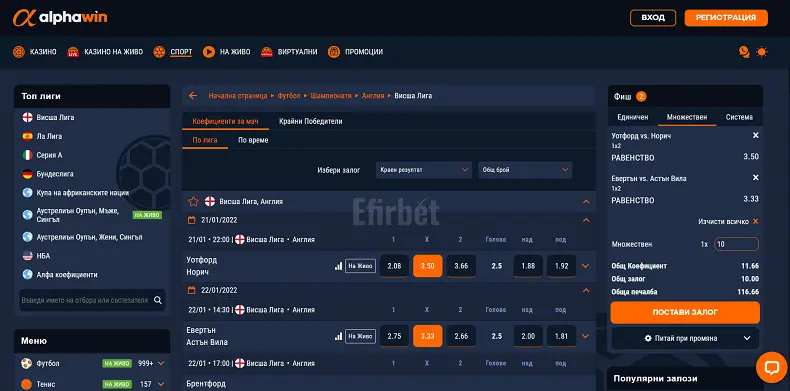Select По лига sub-tab
Screen dimensions: 790x391
(205, 140)
